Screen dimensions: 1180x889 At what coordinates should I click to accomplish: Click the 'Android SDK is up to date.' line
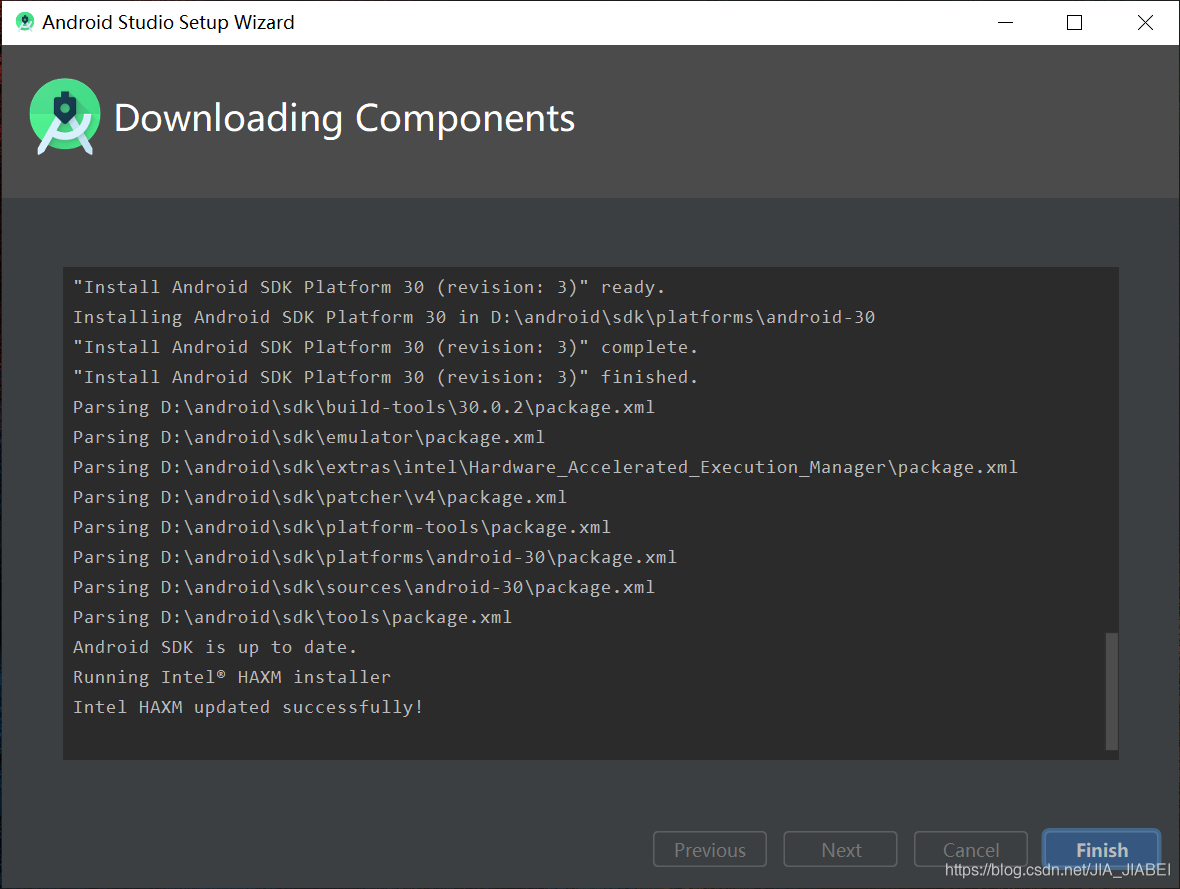[214, 647]
